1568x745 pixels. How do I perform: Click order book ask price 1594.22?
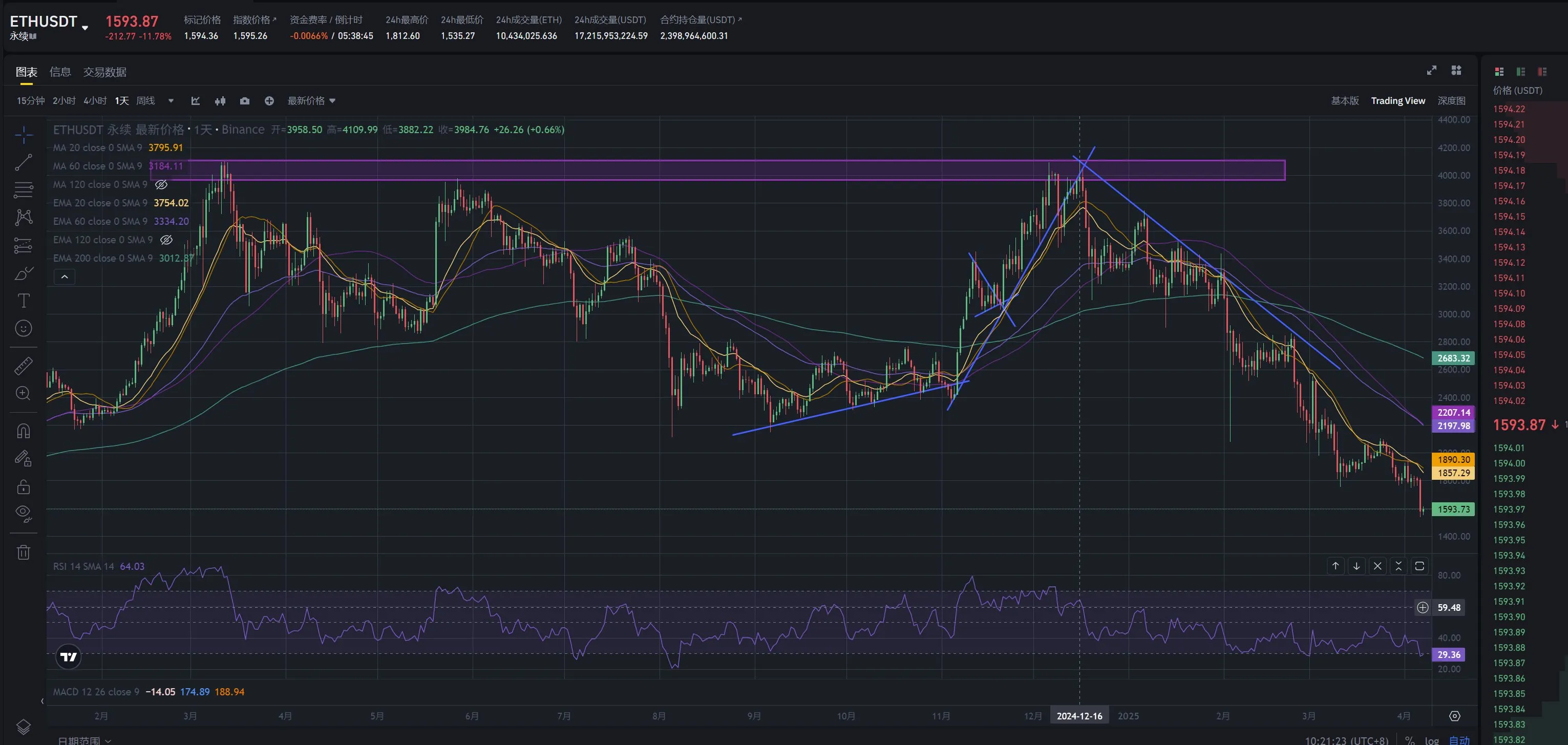[1509, 109]
